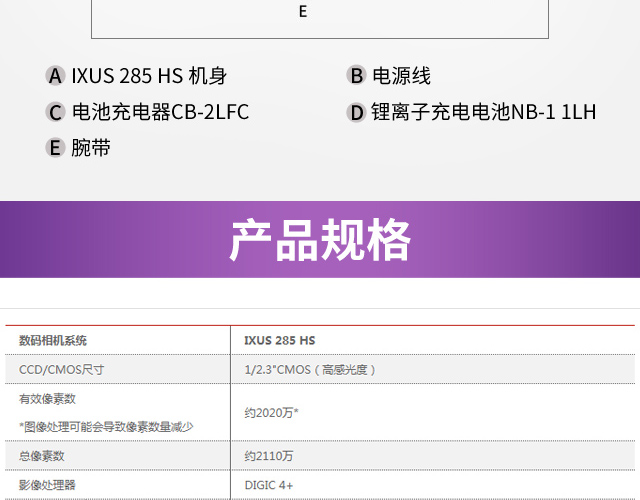
Task: Select the IXUS 285 HS 机身 label
Action: [149, 76]
